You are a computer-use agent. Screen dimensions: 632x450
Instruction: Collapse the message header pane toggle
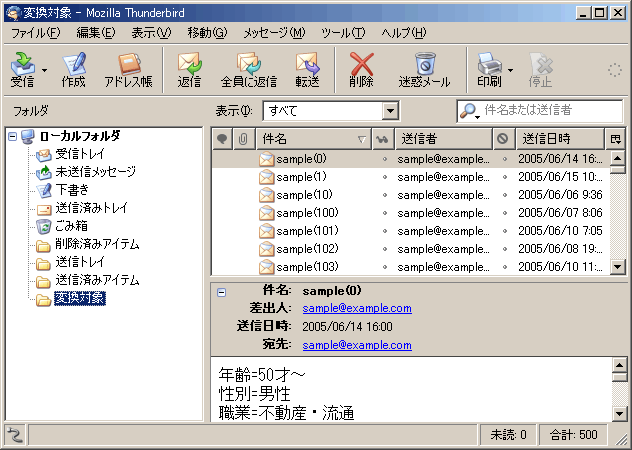point(221,292)
